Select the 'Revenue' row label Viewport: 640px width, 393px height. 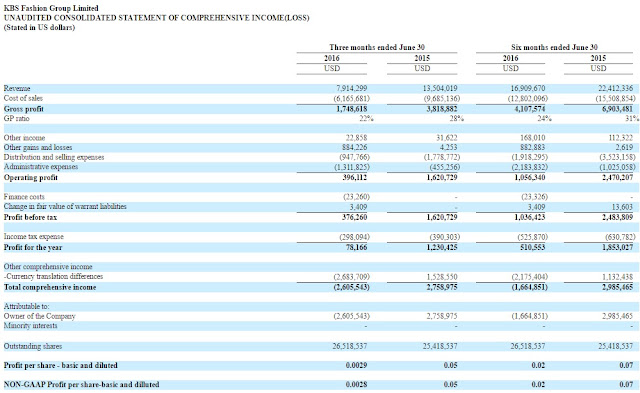(17, 89)
